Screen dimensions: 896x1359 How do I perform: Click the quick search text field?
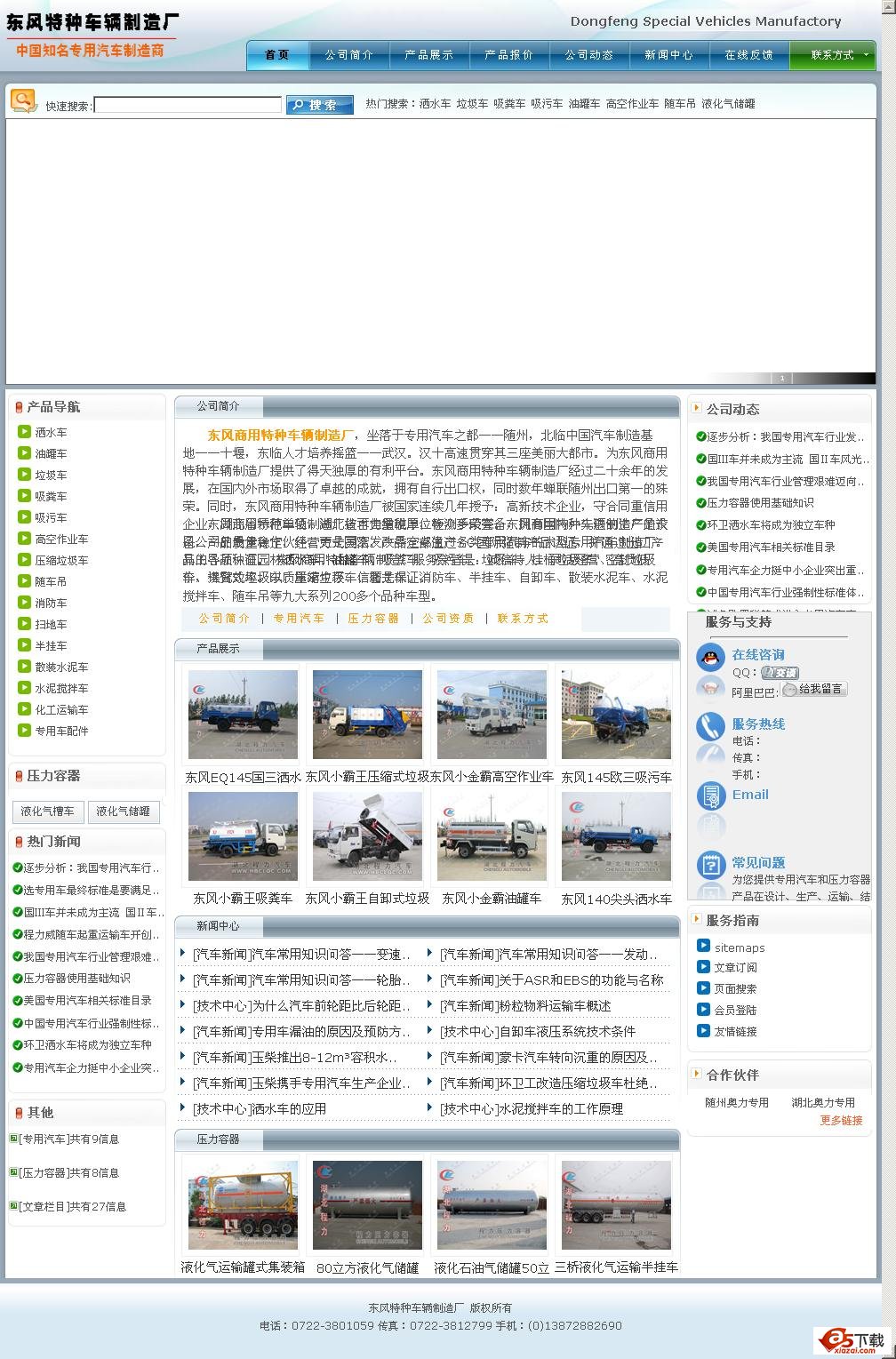pos(188,105)
